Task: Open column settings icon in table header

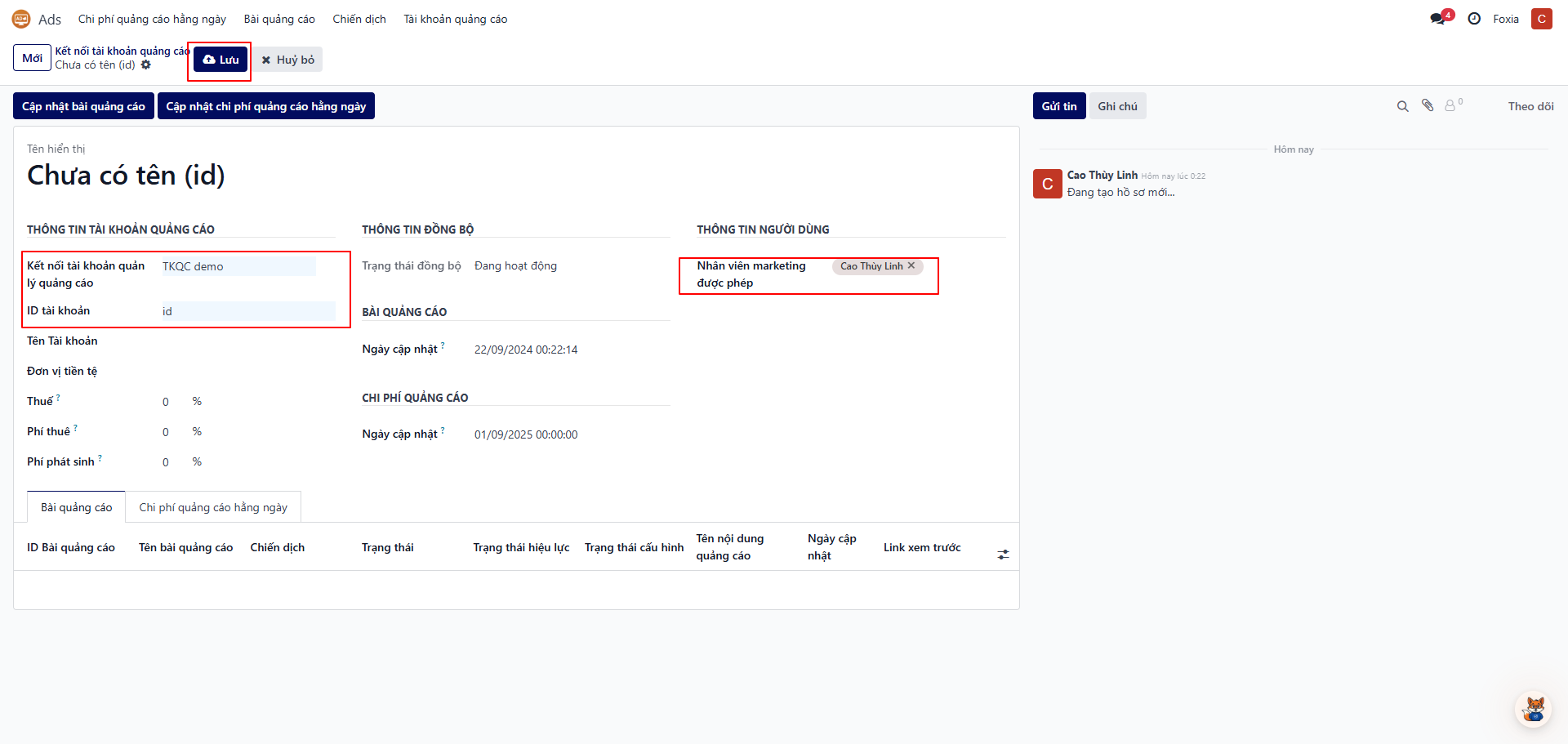Action: (x=1003, y=555)
